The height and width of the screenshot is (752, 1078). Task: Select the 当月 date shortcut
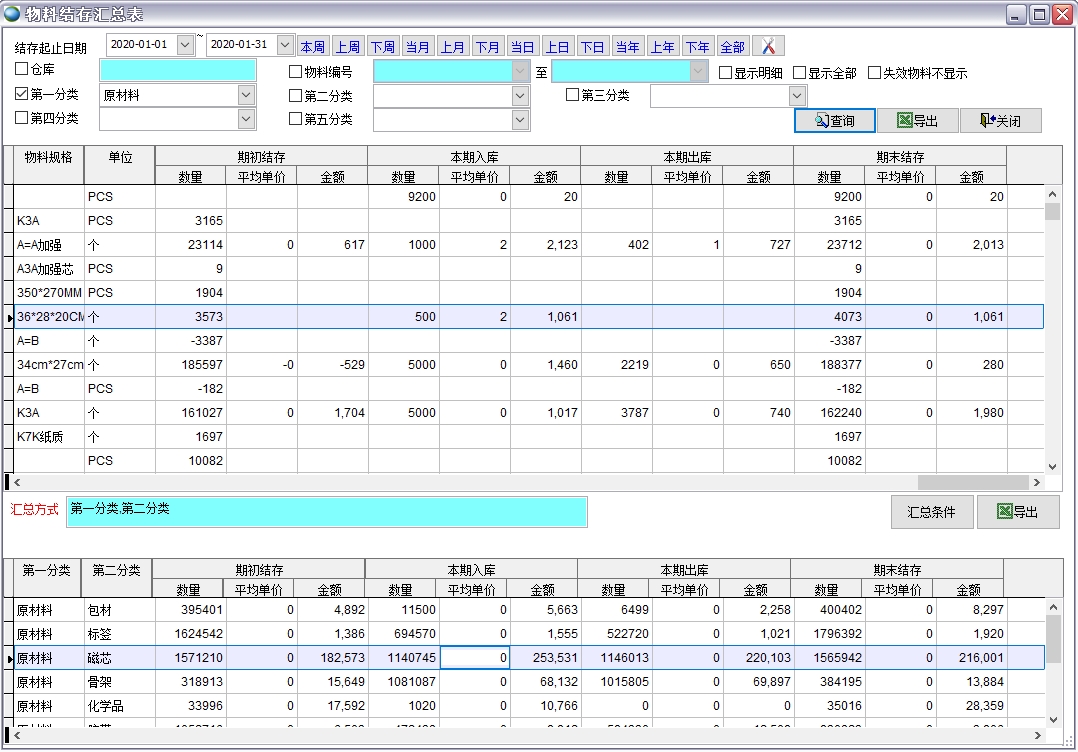pos(417,47)
